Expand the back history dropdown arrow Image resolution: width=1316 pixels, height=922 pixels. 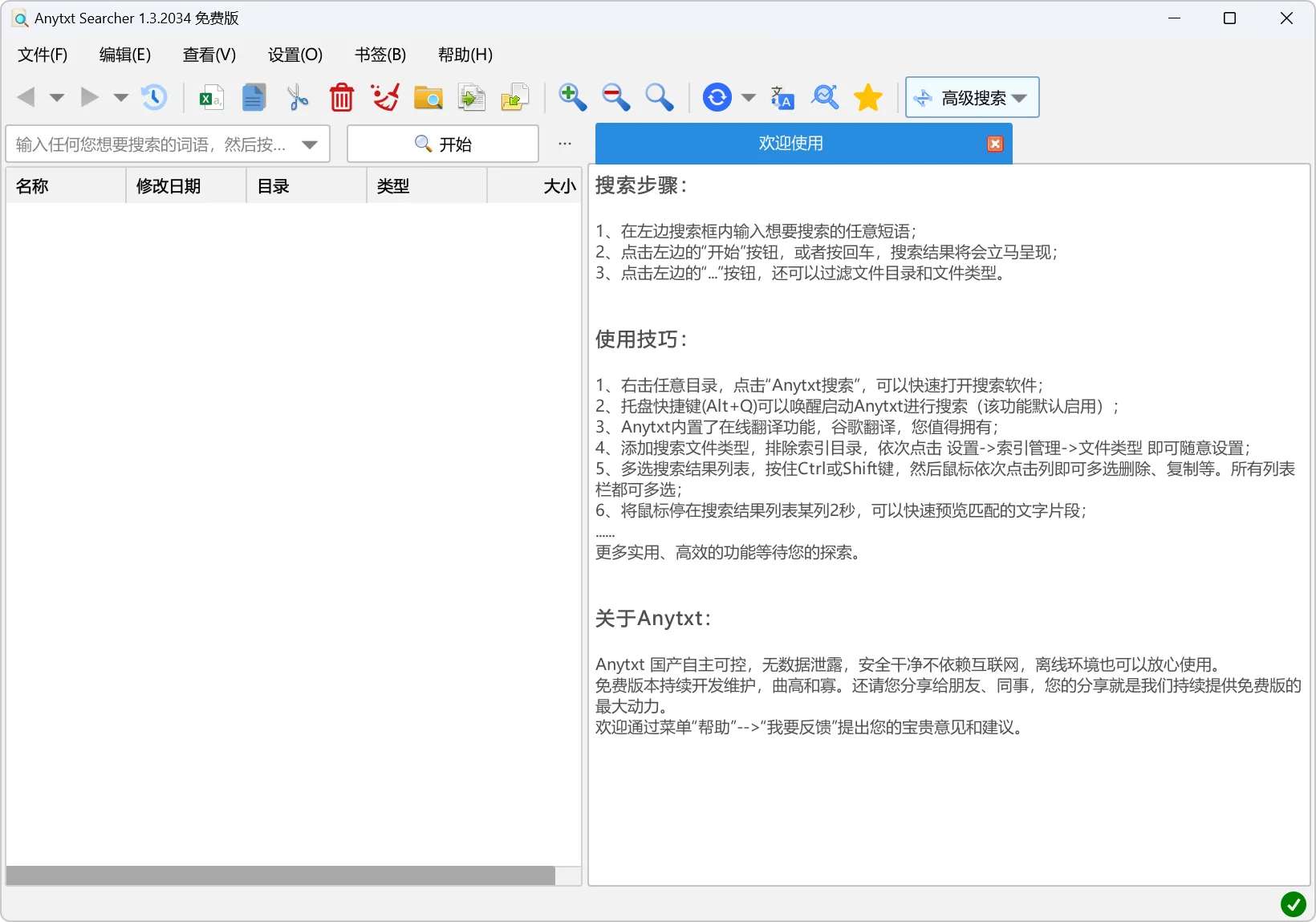coord(57,98)
